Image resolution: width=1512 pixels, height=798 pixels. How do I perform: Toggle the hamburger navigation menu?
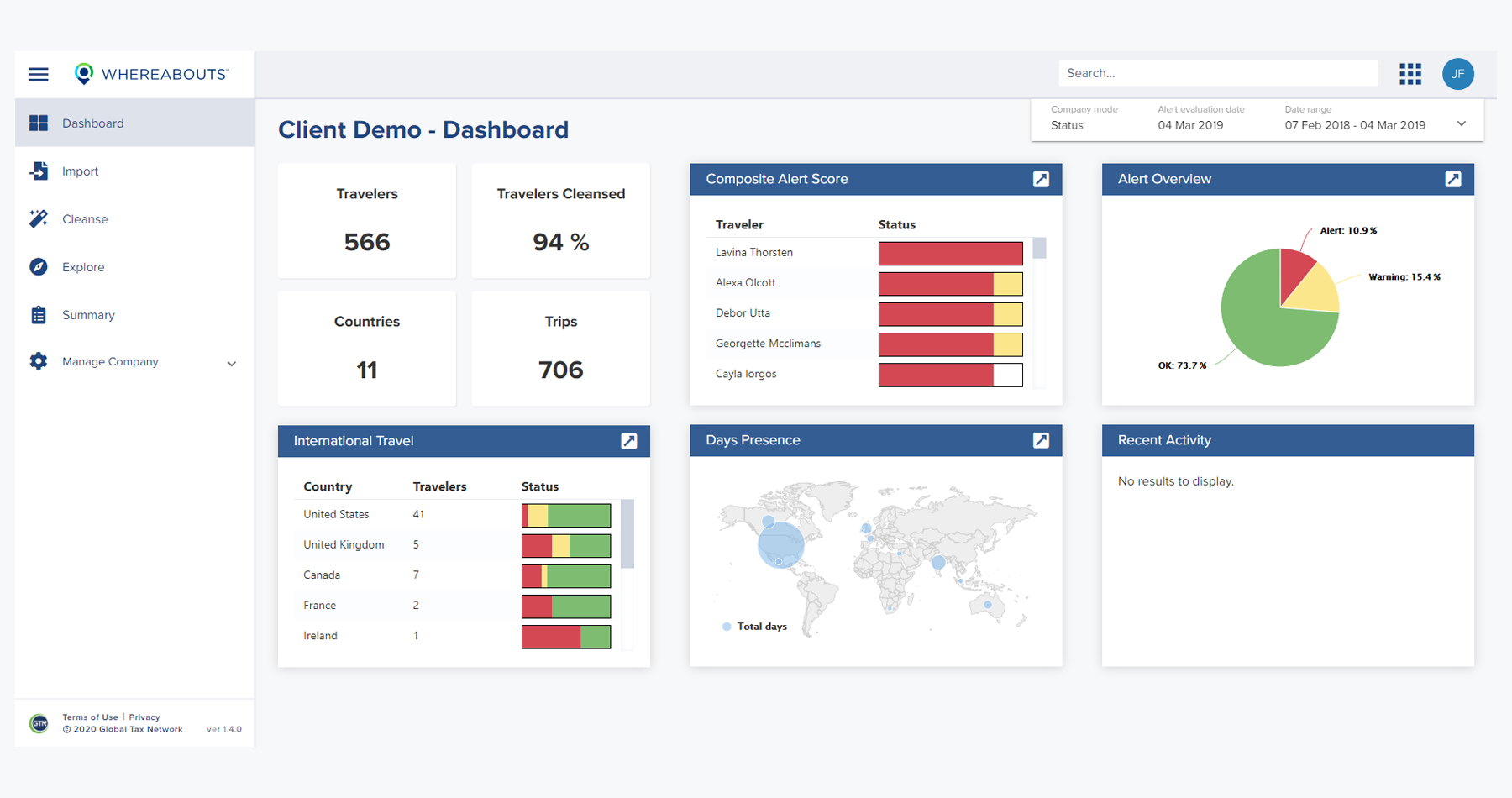39,74
